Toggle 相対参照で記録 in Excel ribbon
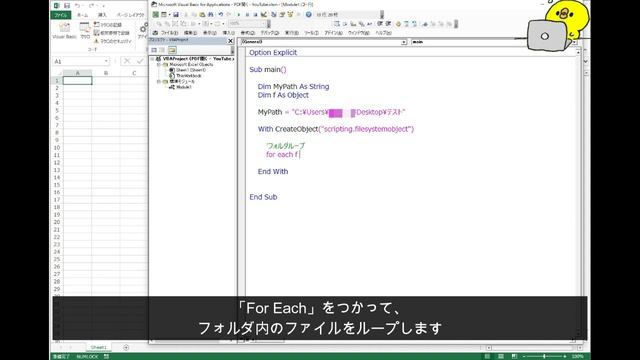Screen dimensions: 640x360 coord(111,33)
